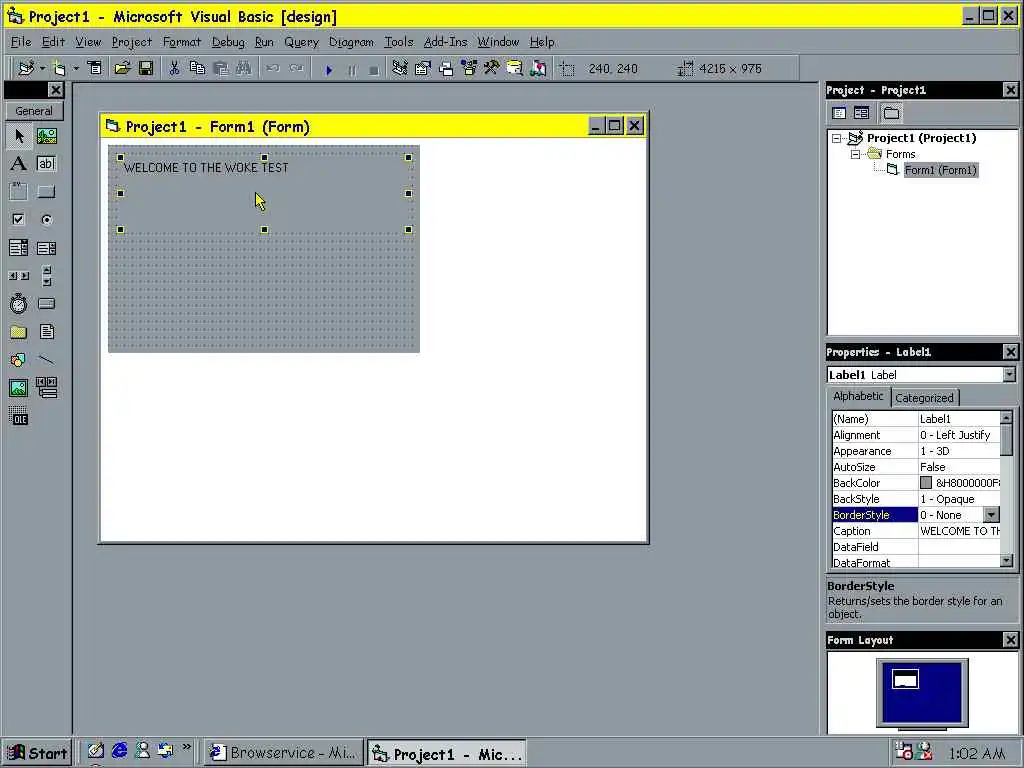The image size is (1024, 768).
Task: Click the Properties list scroll-down arrow
Action: (1006, 560)
